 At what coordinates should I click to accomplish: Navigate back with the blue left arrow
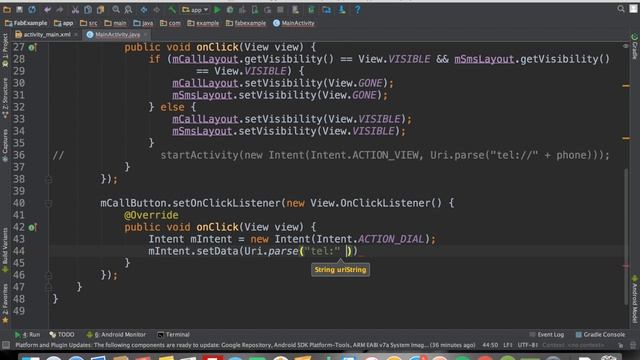144,9
